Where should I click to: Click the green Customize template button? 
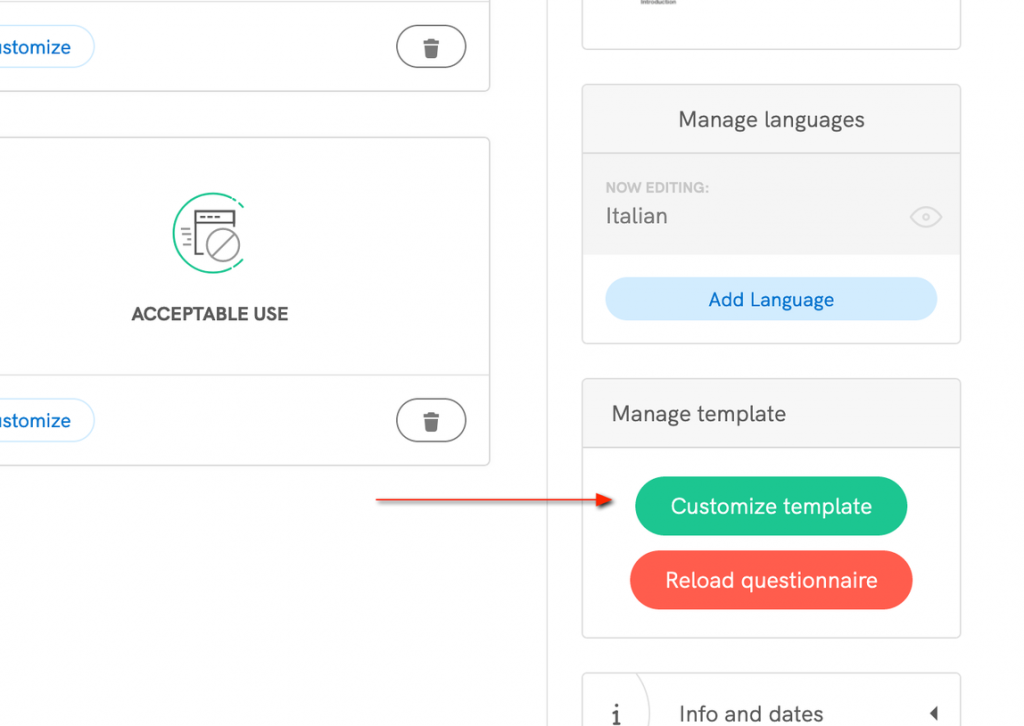(770, 506)
